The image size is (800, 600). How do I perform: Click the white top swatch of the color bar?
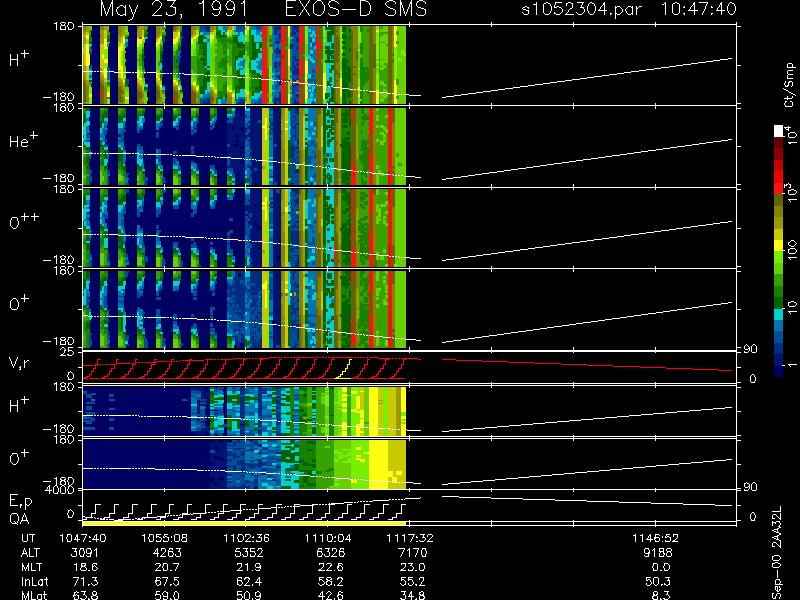click(779, 131)
